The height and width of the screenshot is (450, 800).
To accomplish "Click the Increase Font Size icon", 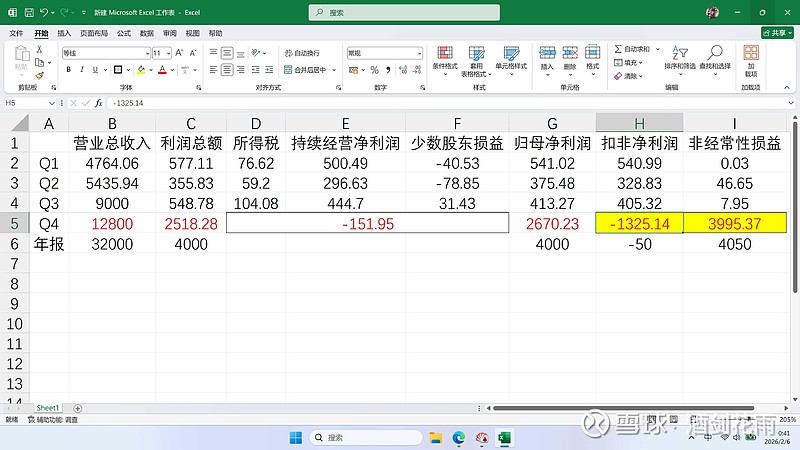I will pyautogui.click(x=179, y=53).
